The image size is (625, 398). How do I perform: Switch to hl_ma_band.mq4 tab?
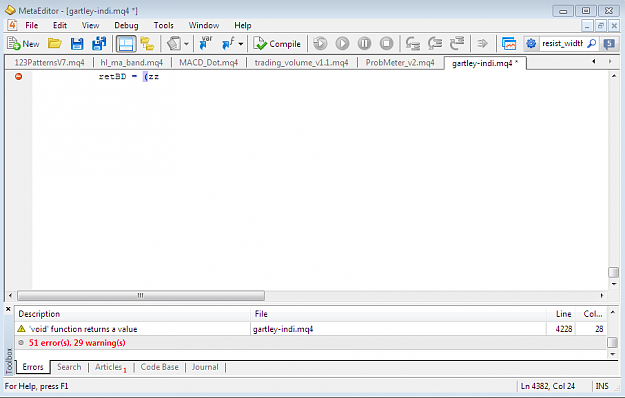coord(132,63)
